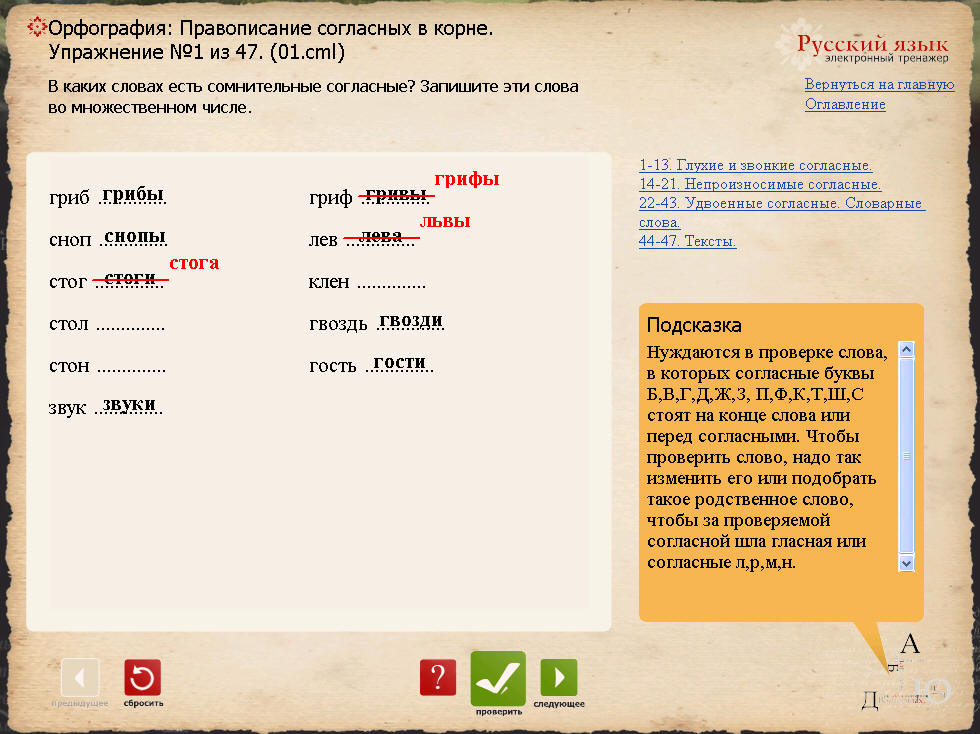Click the hint panel scrollbar thumb
This screenshot has width=980, height=734.
pyautogui.click(x=906, y=455)
